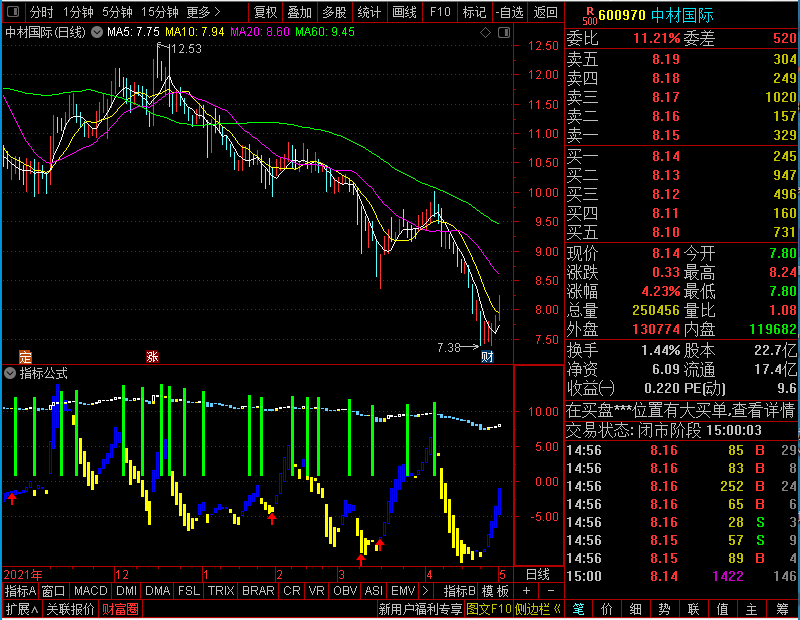Select the 5分钟 period
Image resolution: width=800 pixels, height=620 pixels.
tap(117, 12)
